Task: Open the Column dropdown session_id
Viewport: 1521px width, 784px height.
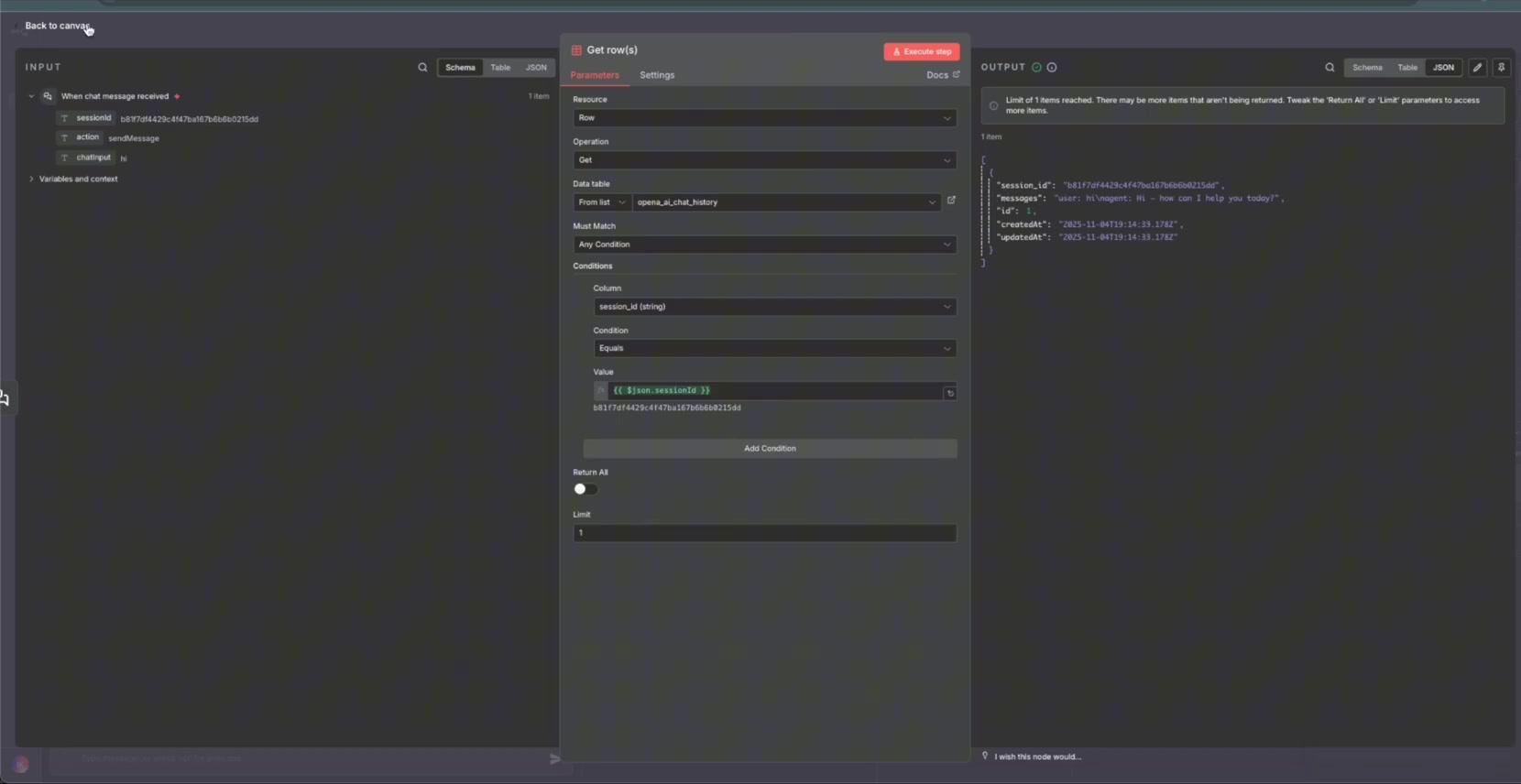Action: coord(775,307)
